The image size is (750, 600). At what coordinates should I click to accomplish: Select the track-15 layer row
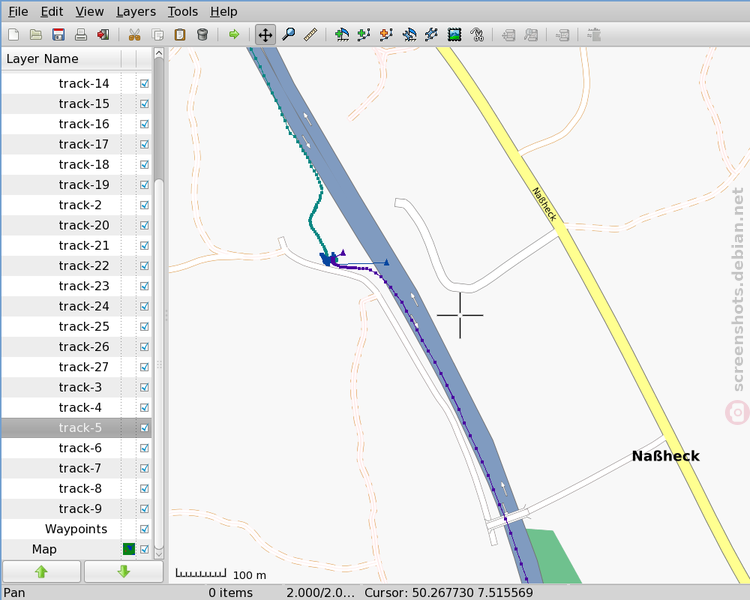click(77, 104)
